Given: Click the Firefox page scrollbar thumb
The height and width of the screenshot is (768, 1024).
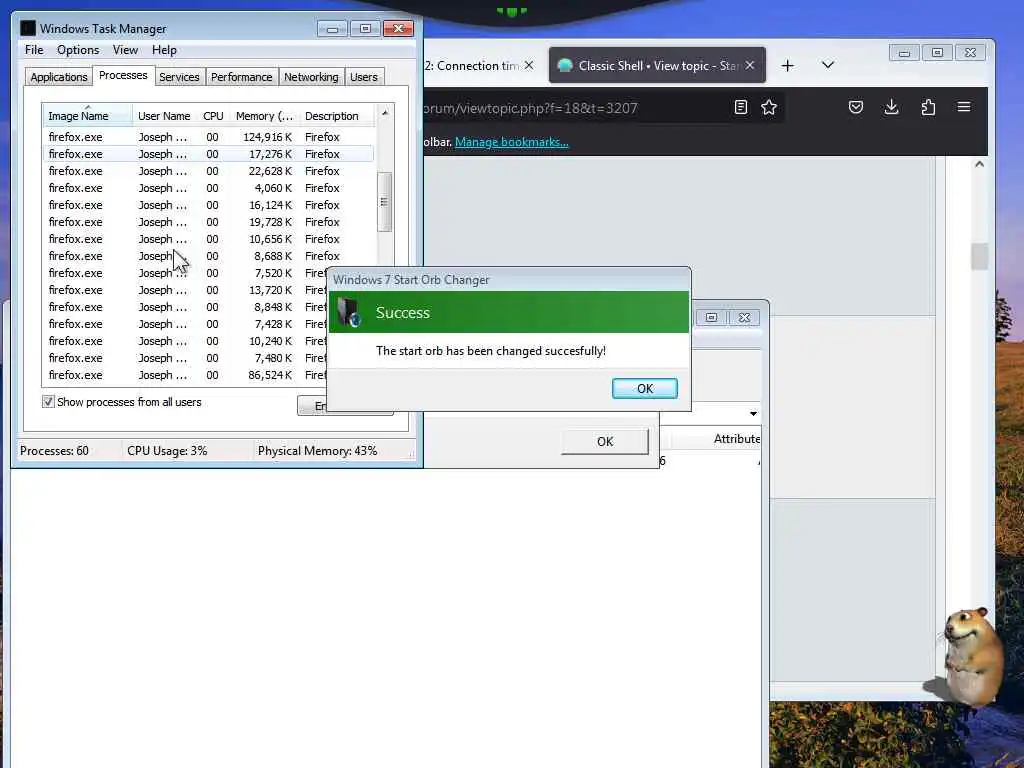Looking at the screenshot, I should pos(979,256).
